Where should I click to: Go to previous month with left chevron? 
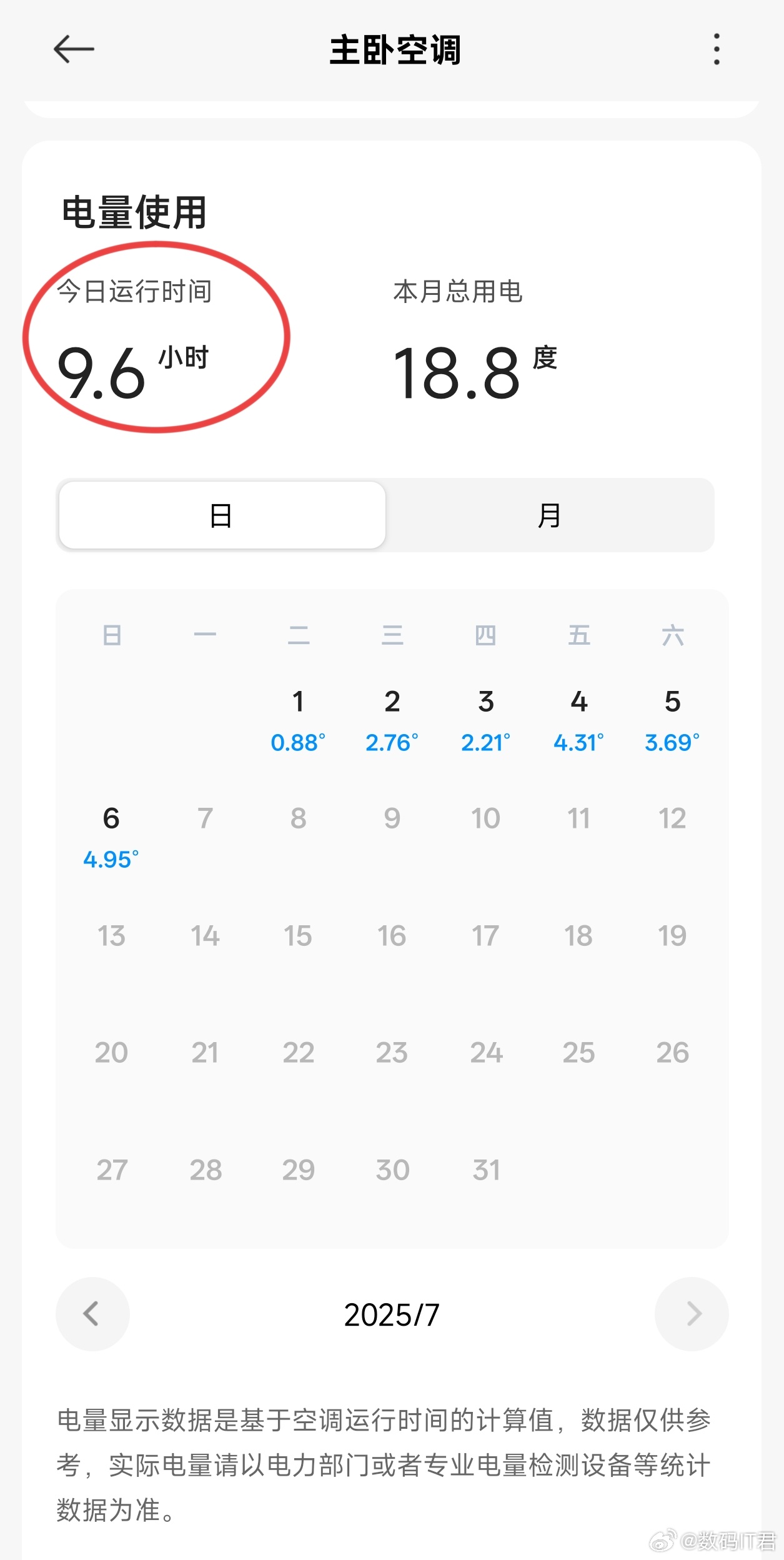92,1314
